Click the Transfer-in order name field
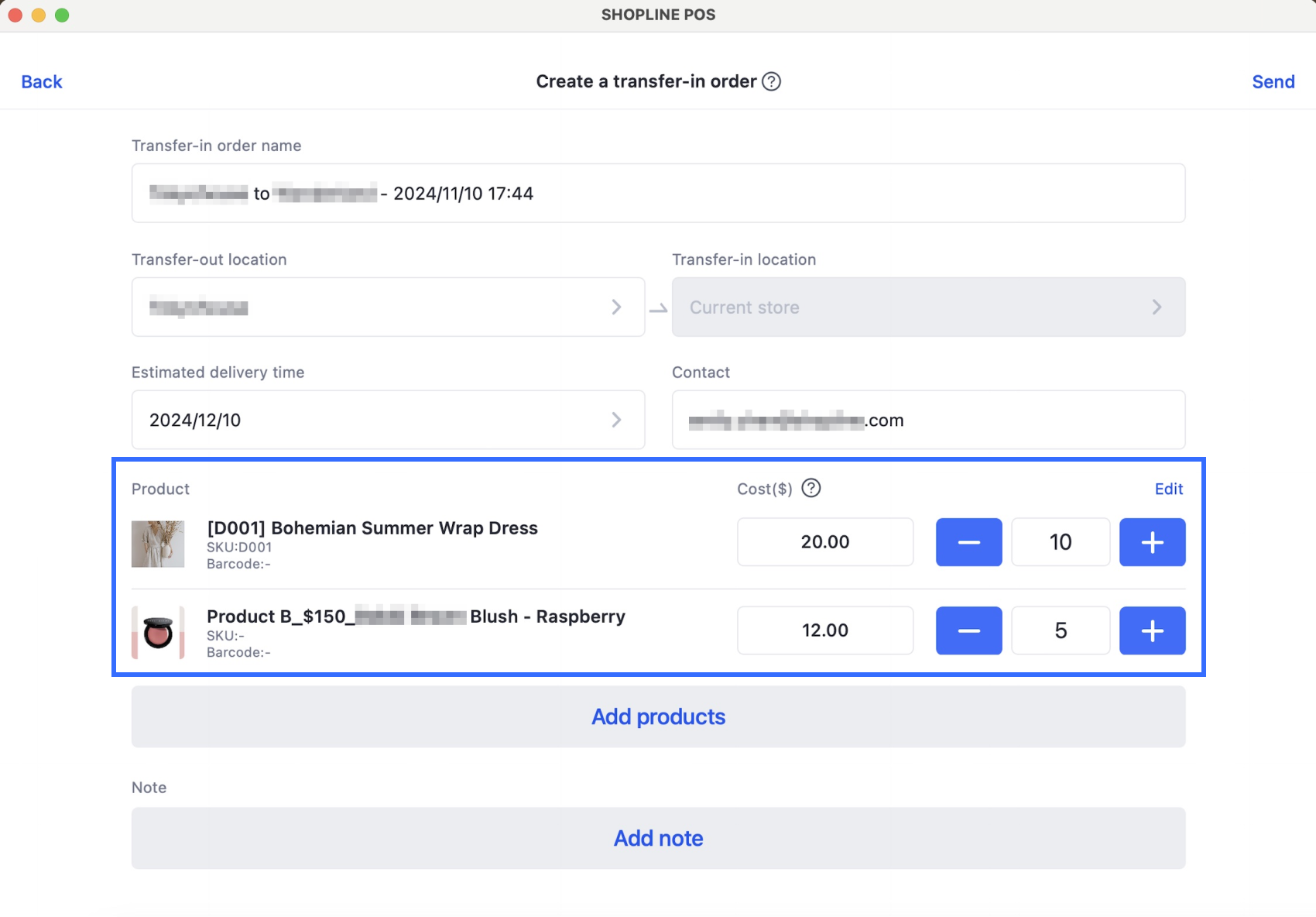This screenshot has width=1316, height=917. [x=658, y=193]
